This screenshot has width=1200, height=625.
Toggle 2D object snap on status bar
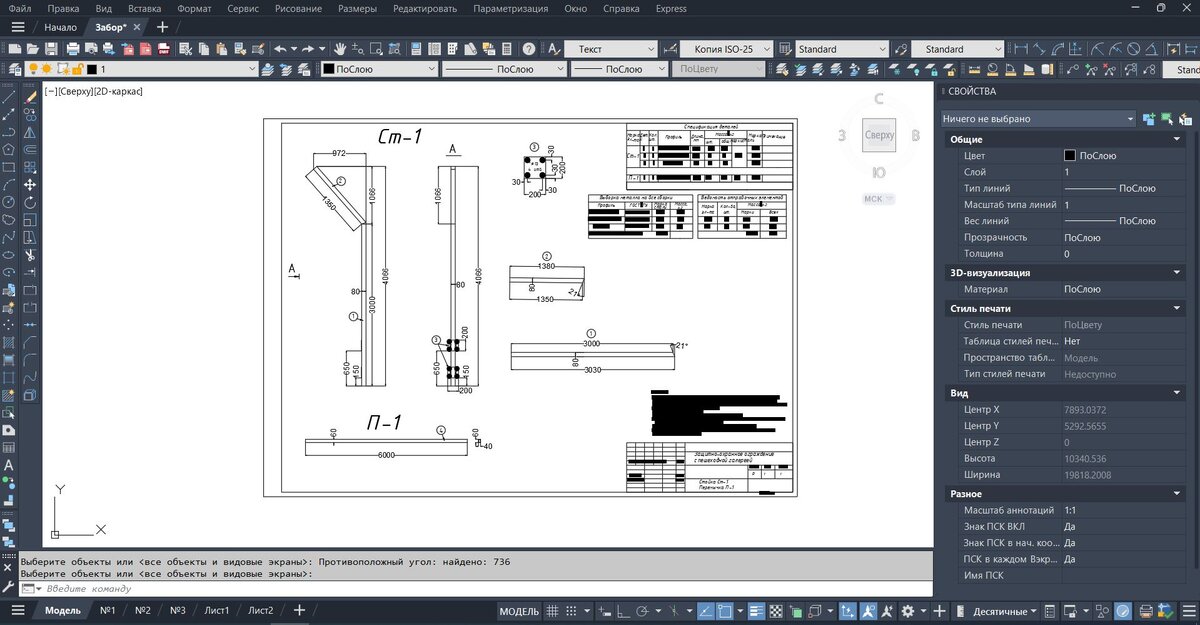tap(726, 611)
